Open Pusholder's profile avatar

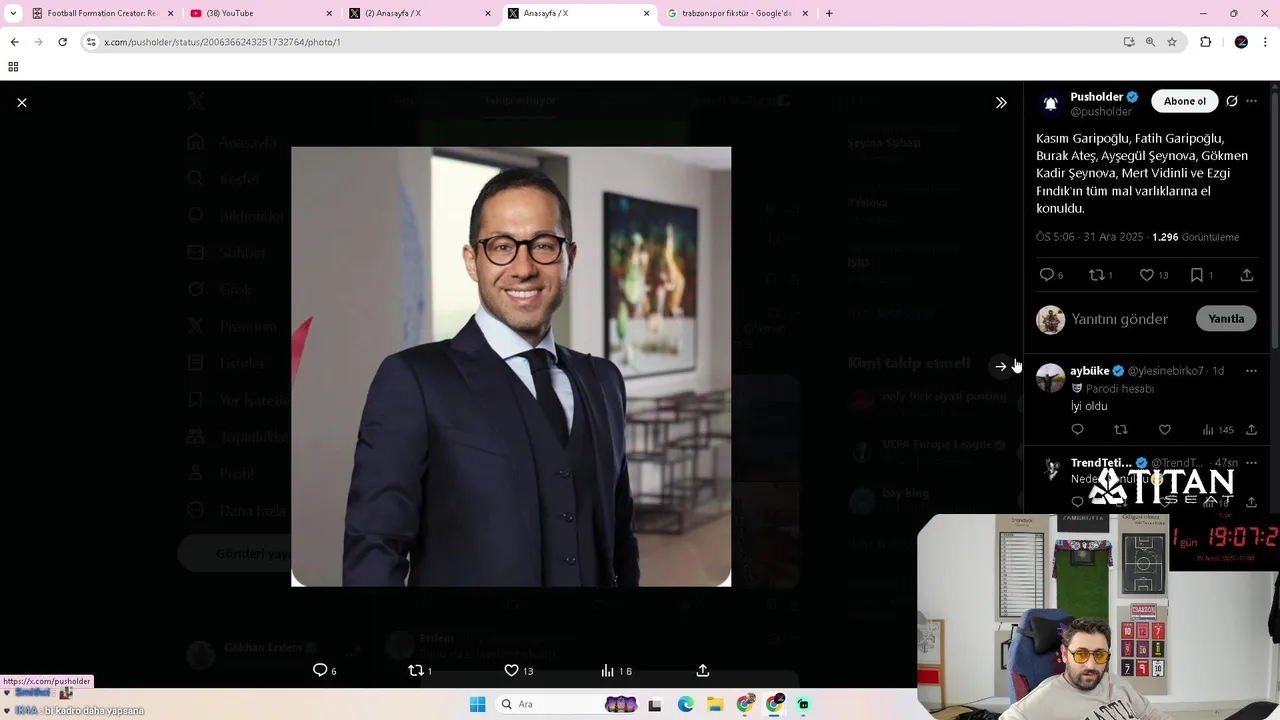pos(1050,103)
